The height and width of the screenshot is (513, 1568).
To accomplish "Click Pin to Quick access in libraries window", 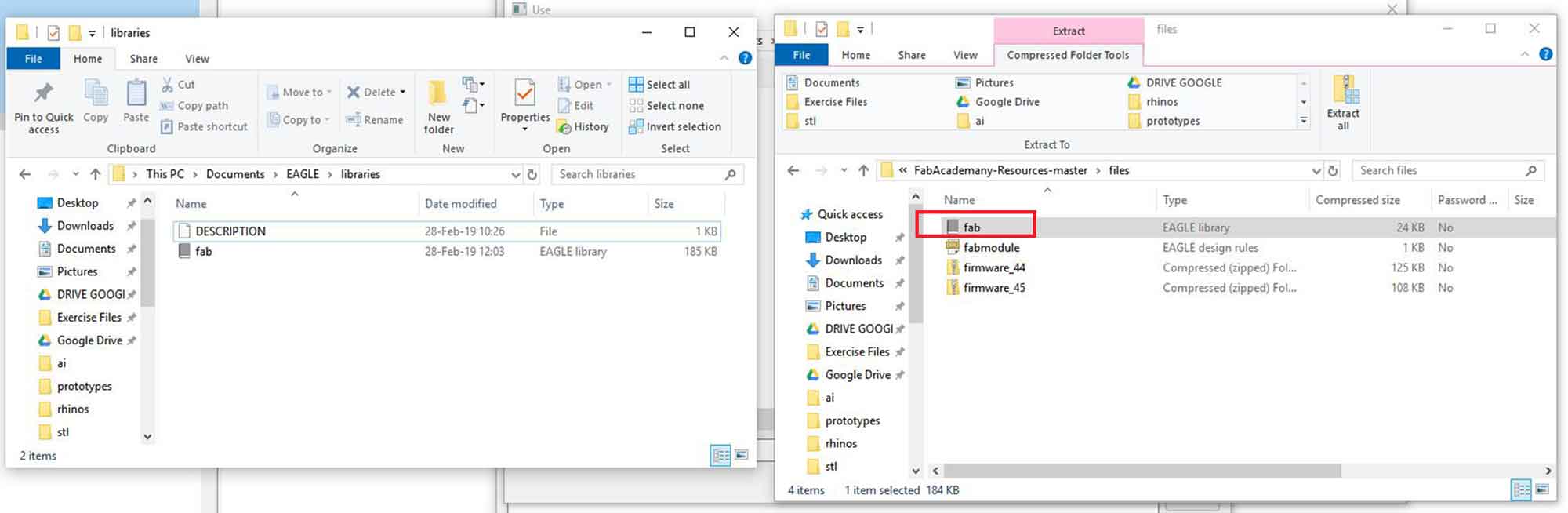I will [44, 108].
